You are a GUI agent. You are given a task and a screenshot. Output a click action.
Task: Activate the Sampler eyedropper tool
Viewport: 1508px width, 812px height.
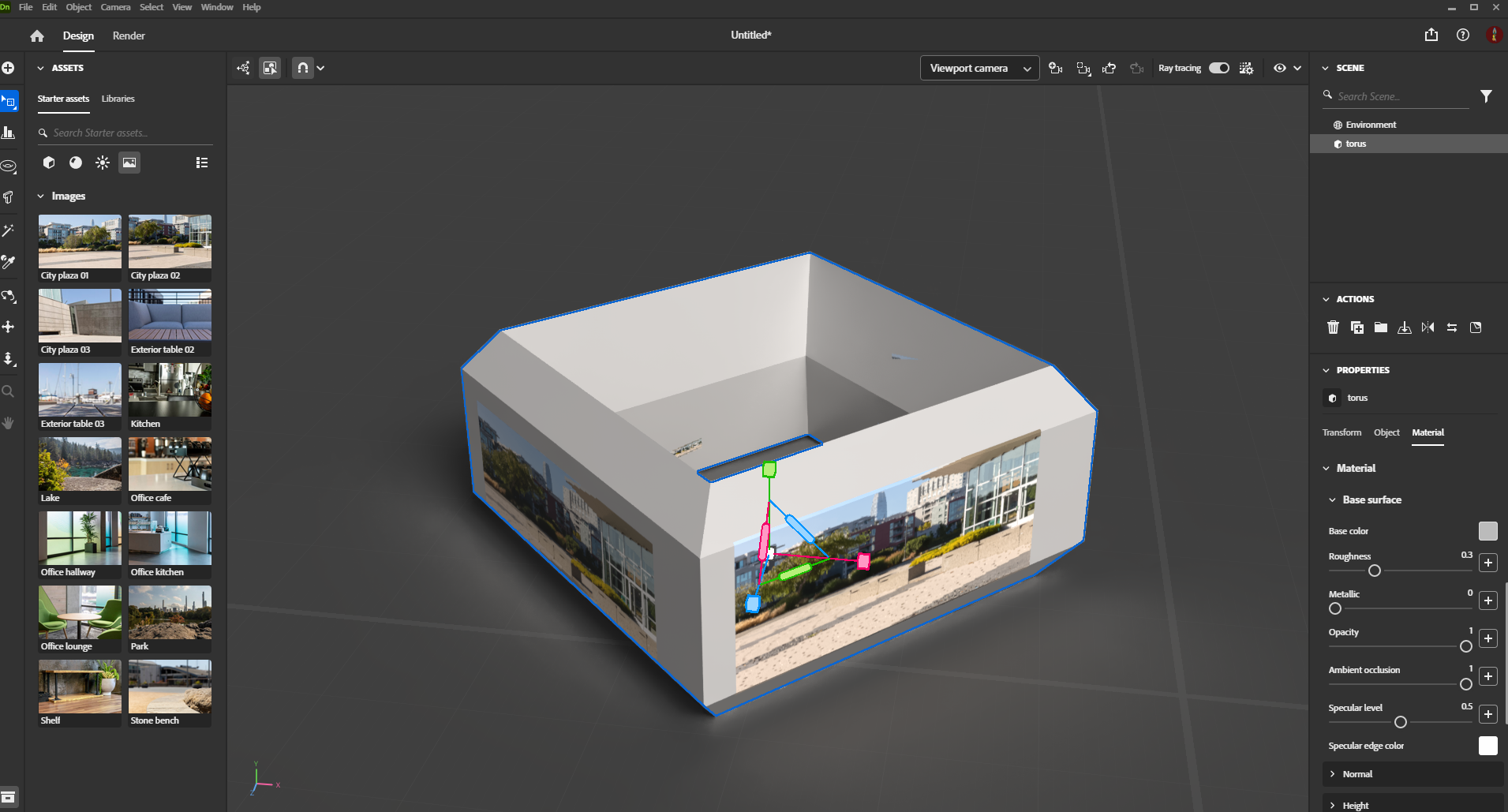click(x=9, y=261)
